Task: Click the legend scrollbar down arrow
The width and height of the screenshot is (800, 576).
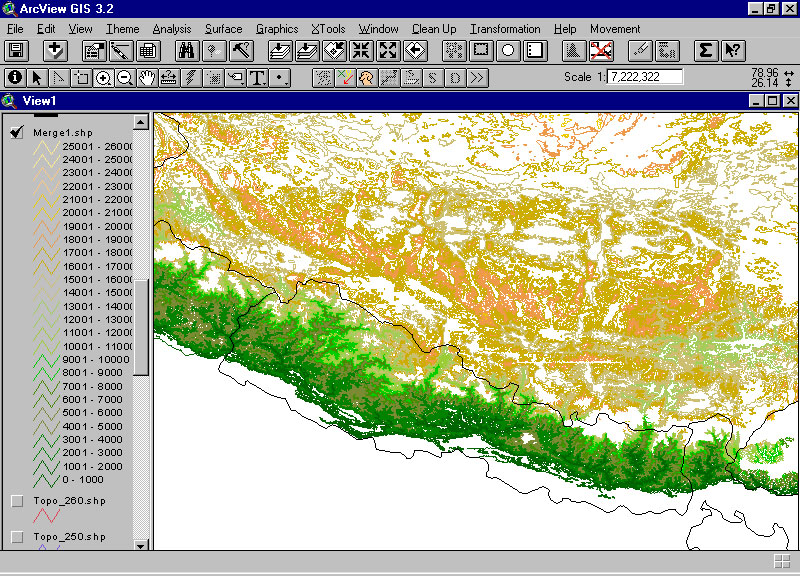Action: [141, 545]
